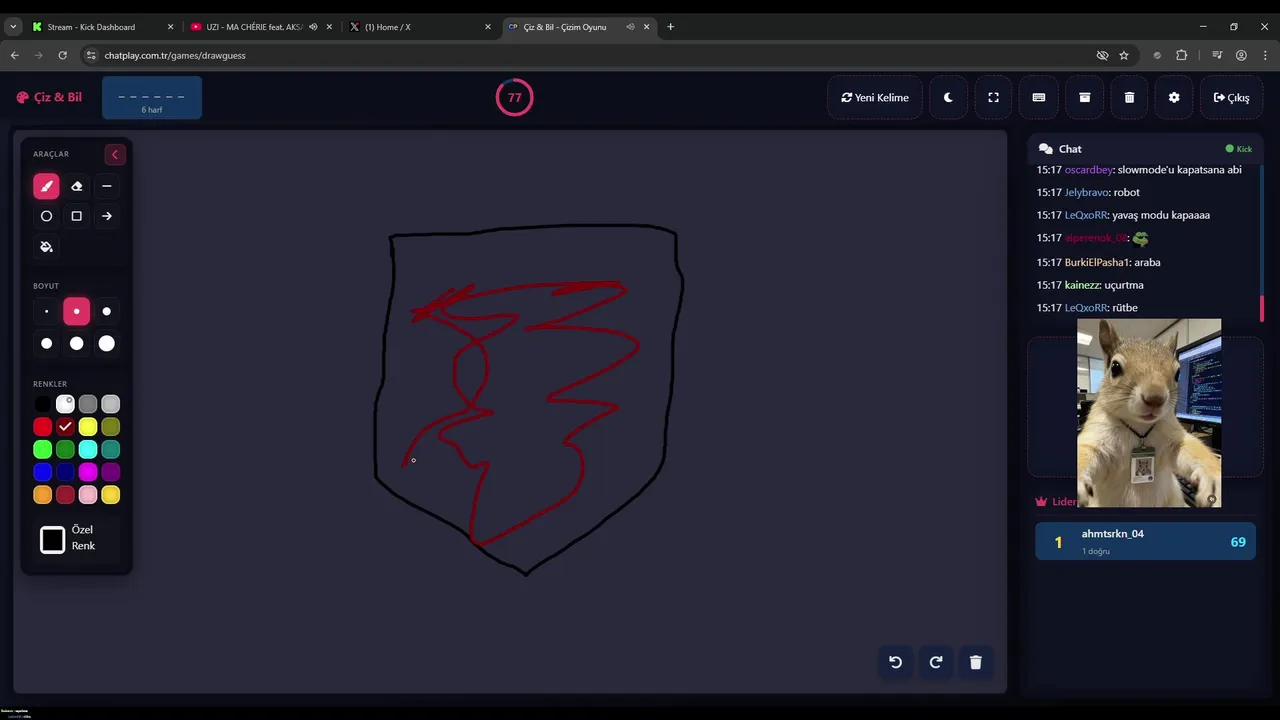Click the 'kainezz: uçurtma' chat message
The height and width of the screenshot is (720, 1280).
click(x=1090, y=285)
